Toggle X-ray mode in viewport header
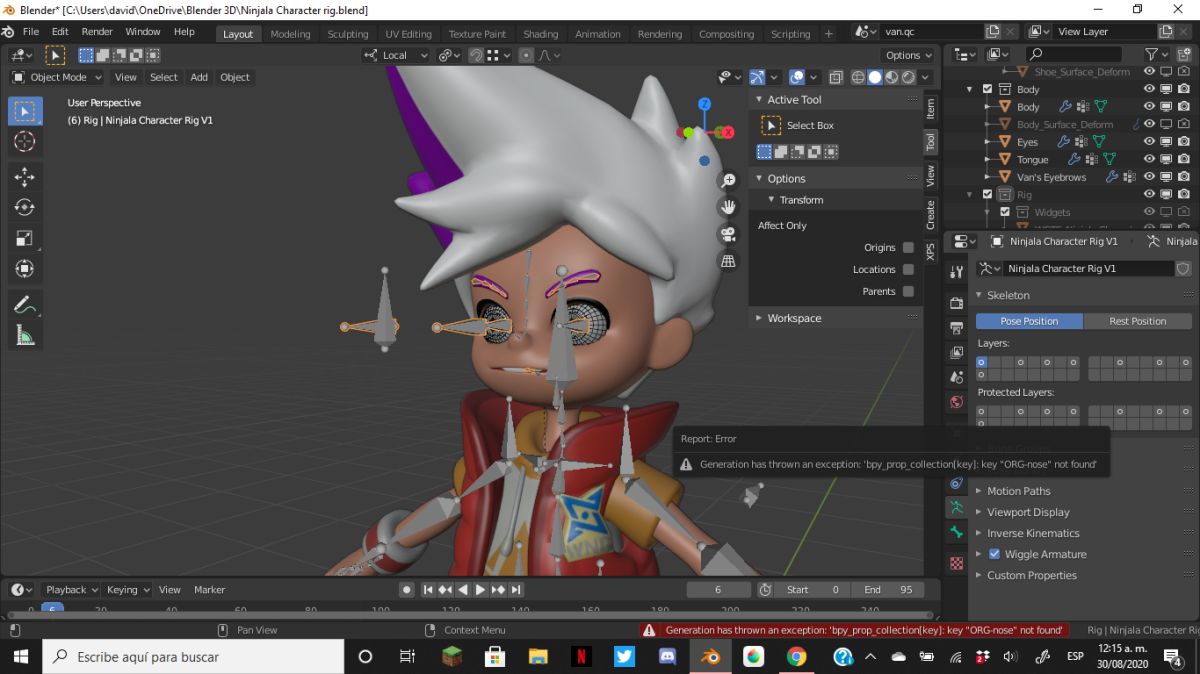 836,77
